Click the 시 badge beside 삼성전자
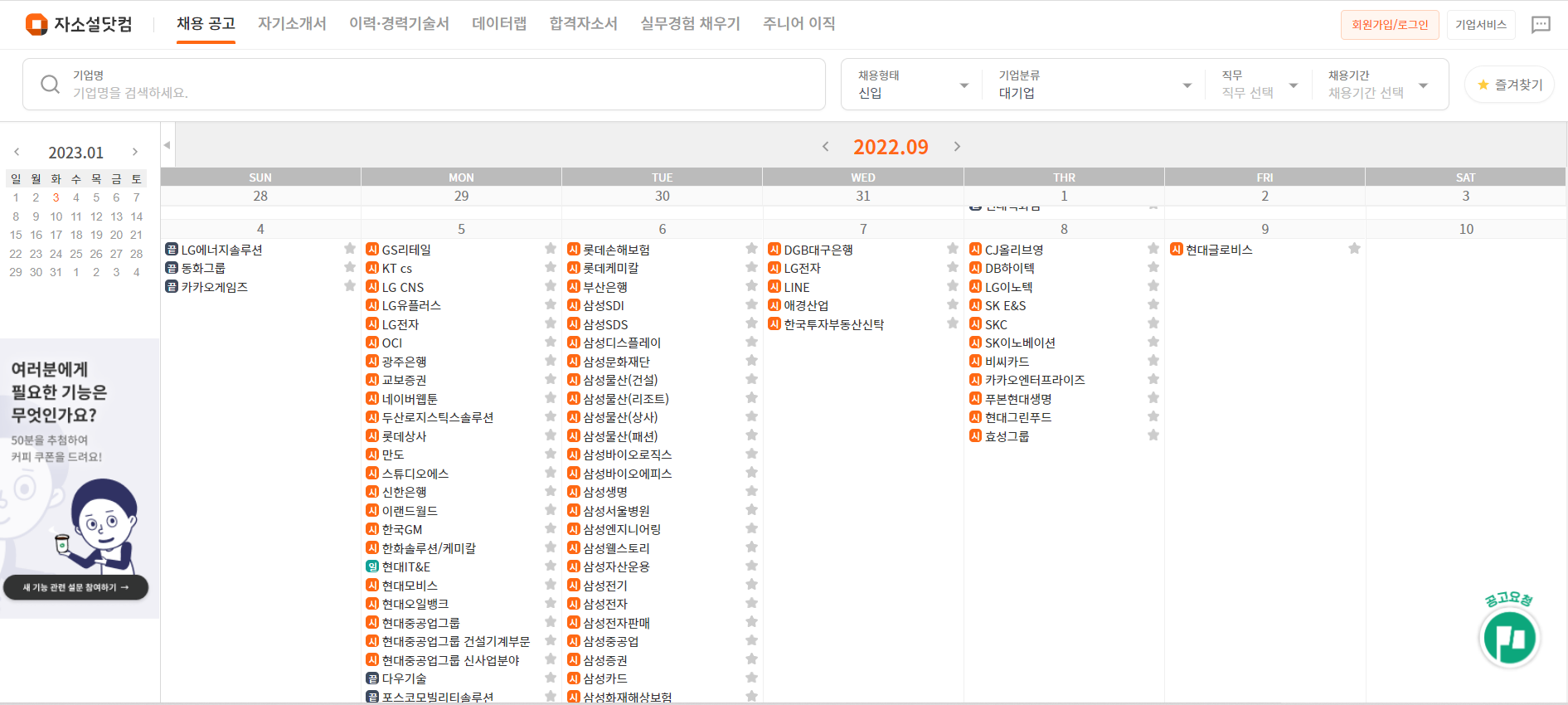1568x705 pixels. [x=574, y=604]
